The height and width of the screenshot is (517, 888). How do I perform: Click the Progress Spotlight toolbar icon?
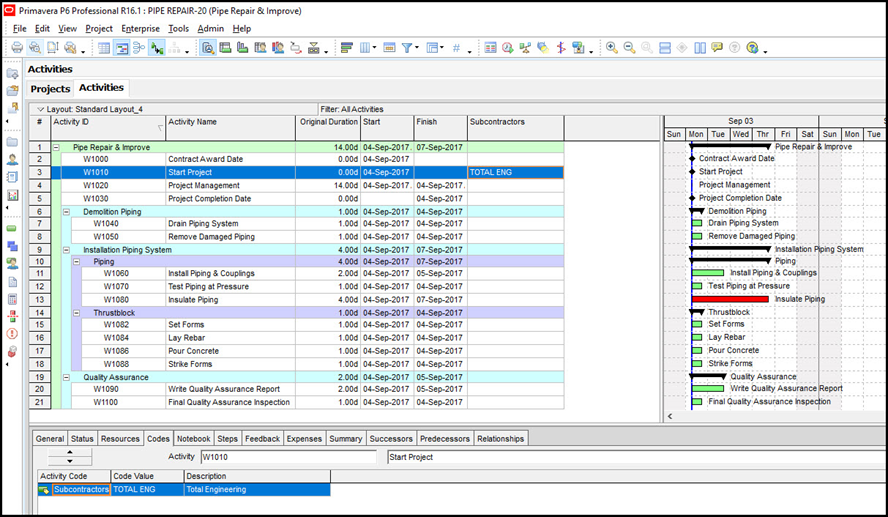point(543,48)
